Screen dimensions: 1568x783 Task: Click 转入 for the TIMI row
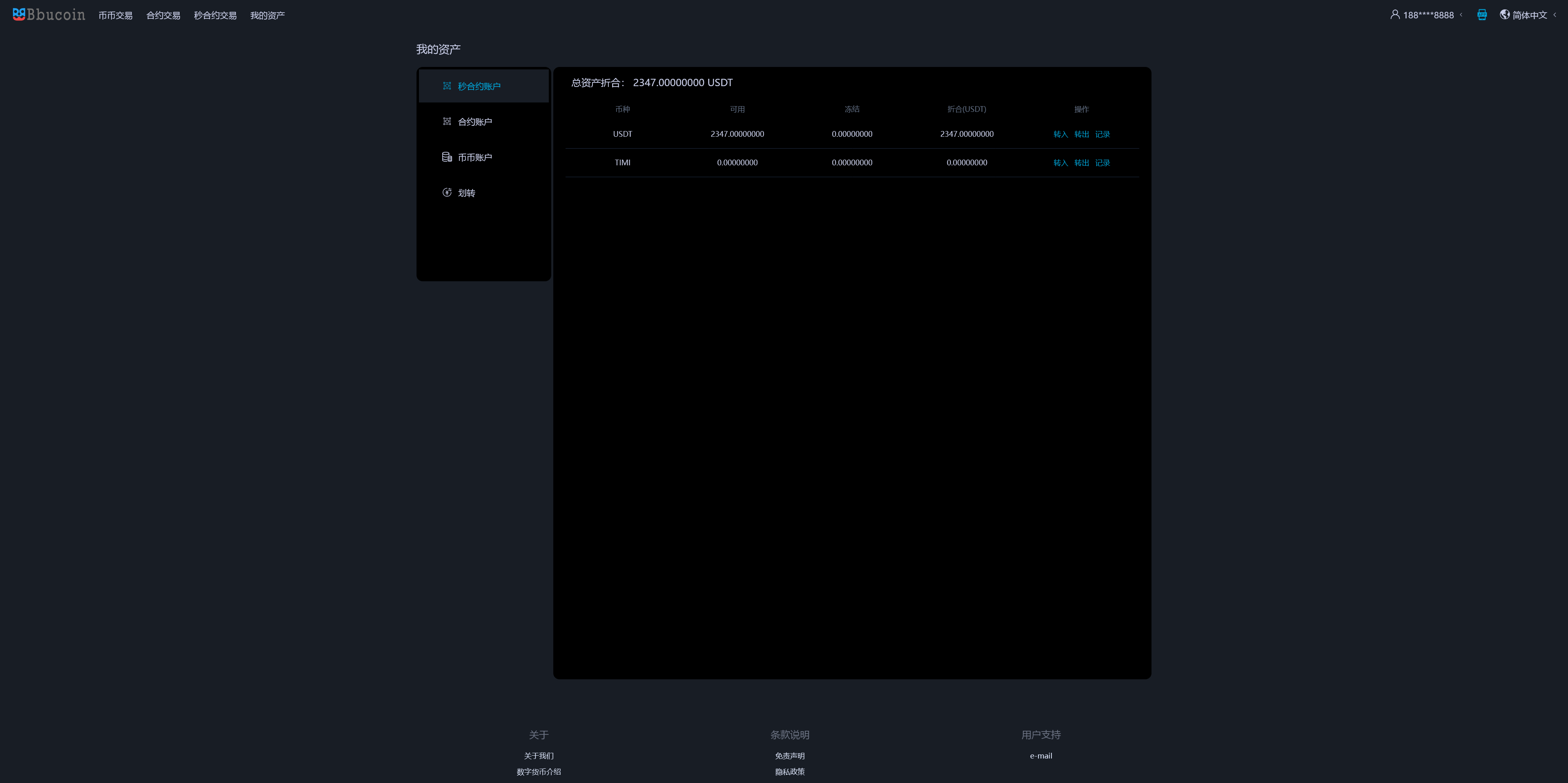click(x=1060, y=163)
